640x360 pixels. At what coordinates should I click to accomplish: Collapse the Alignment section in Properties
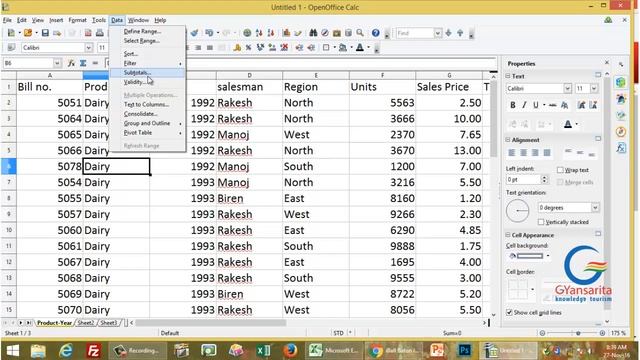(508, 140)
